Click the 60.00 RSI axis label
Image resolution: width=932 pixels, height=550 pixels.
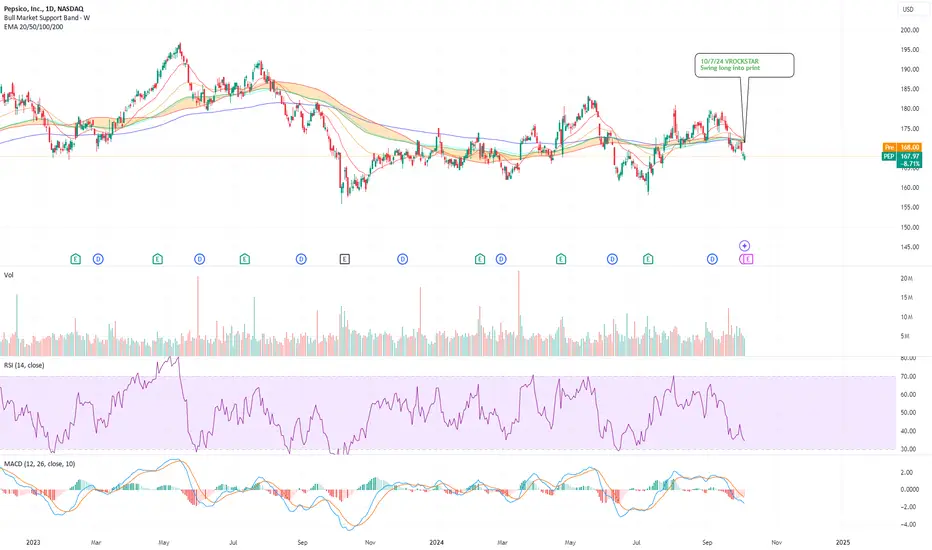908,395
